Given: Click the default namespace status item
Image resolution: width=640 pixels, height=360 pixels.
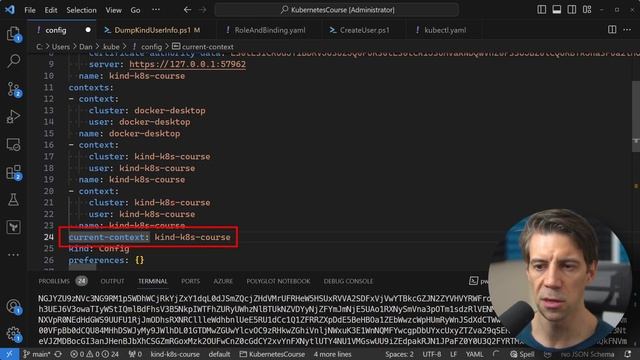Looking at the screenshot, I should (219, 354).
